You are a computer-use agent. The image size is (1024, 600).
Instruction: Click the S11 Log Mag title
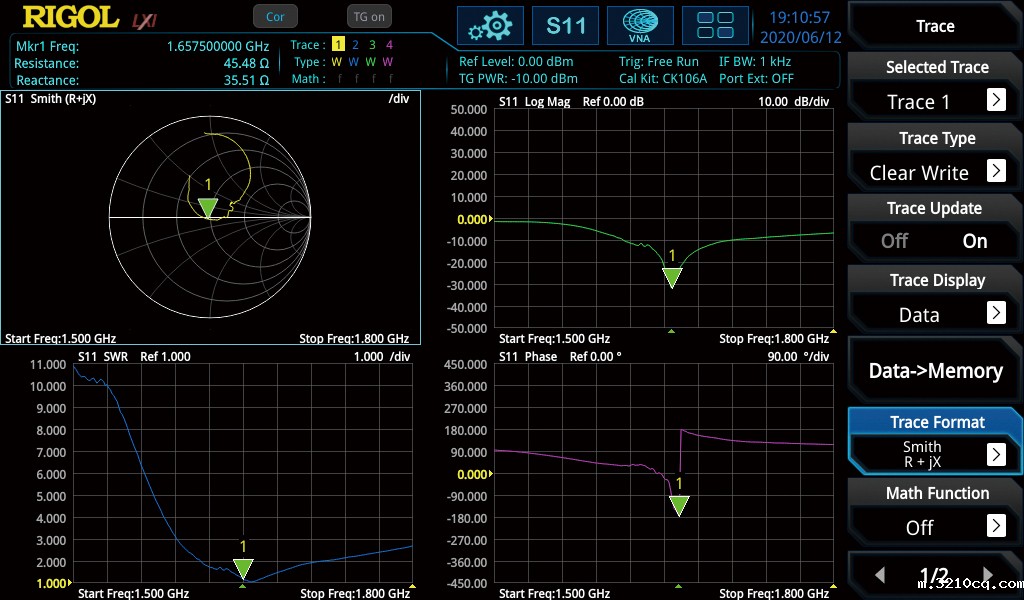(534, 102)
